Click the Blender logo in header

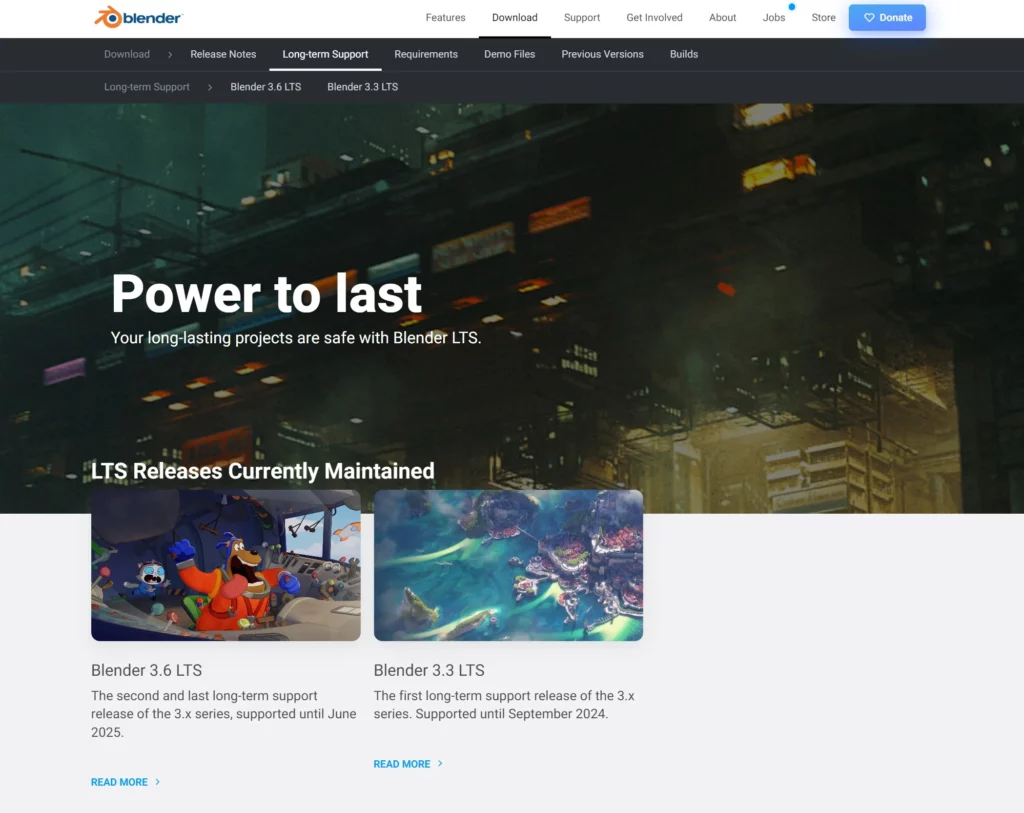pyautogui.click(x=138, y=18)
